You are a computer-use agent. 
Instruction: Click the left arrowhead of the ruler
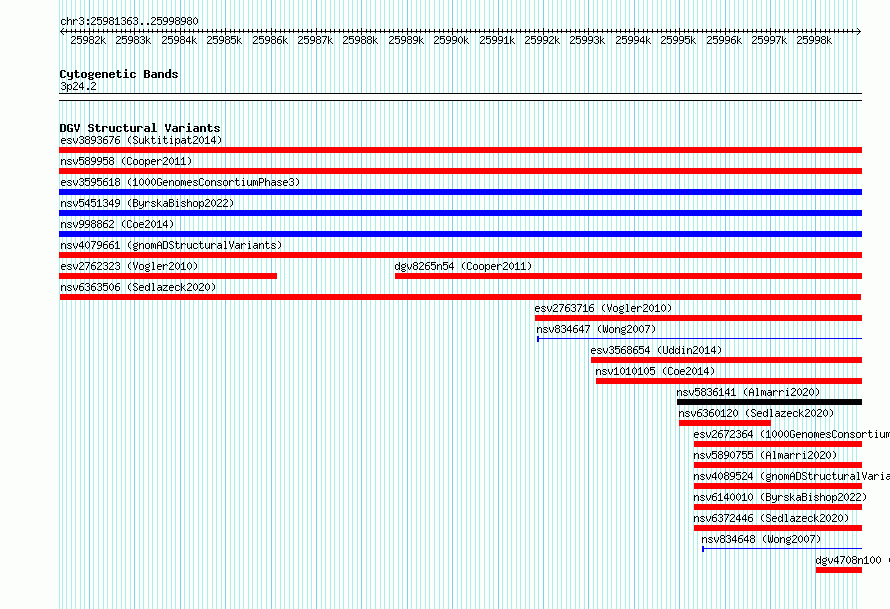62,32
